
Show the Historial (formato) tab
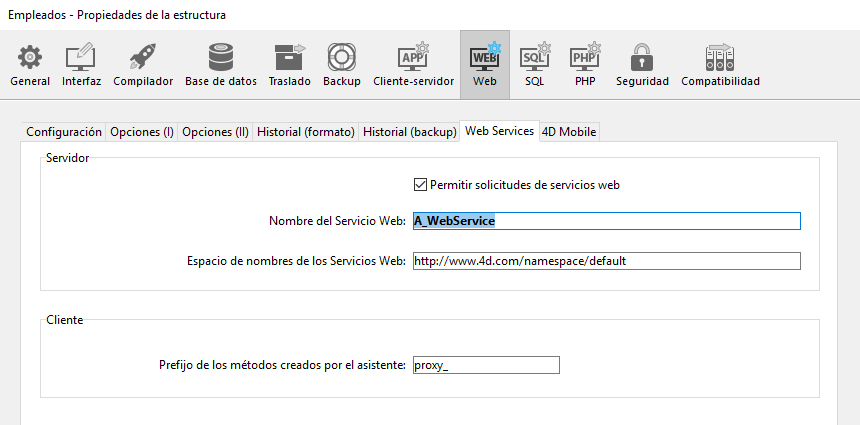(305, 132)
